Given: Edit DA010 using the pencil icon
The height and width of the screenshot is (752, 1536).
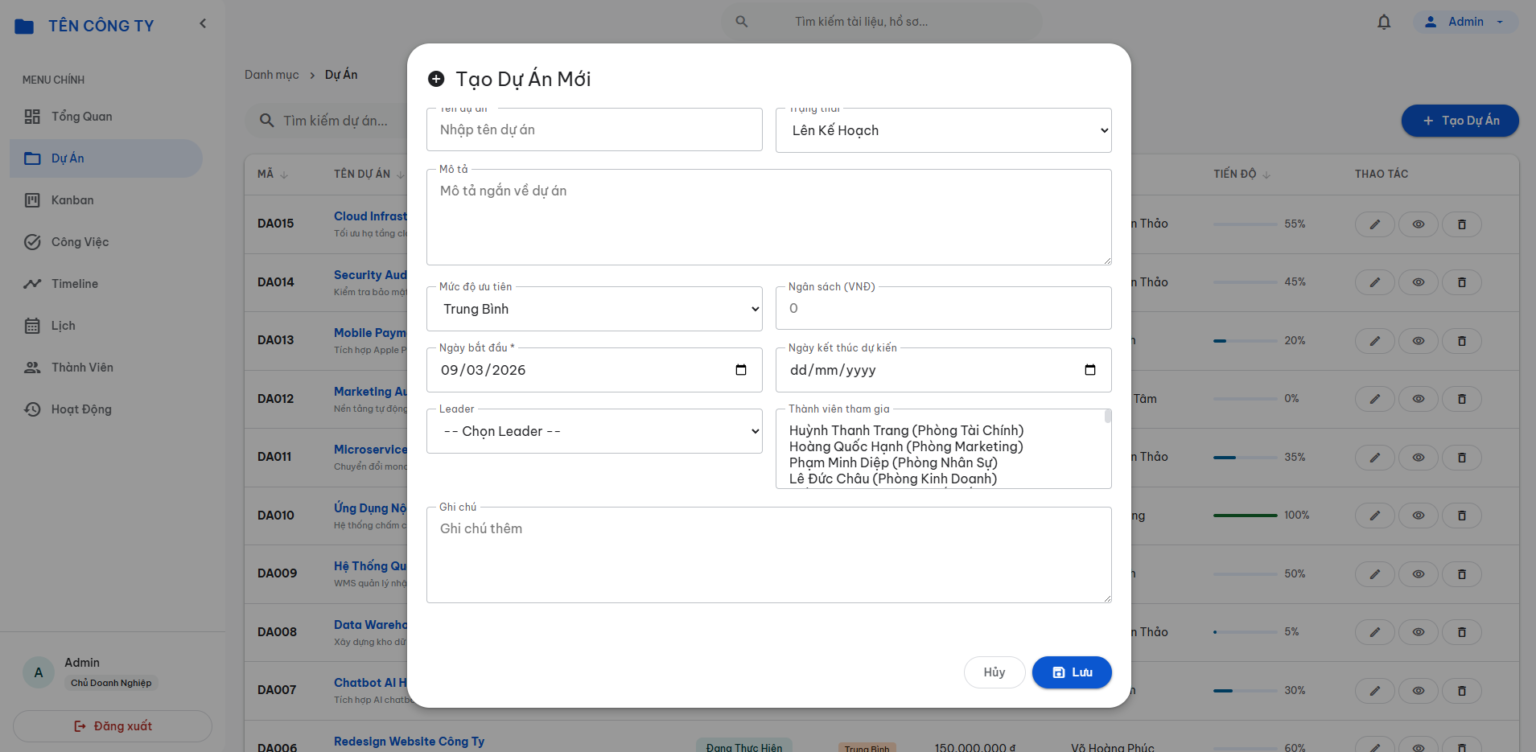Looking at the screenshot, I should (x=1375, y=516).
